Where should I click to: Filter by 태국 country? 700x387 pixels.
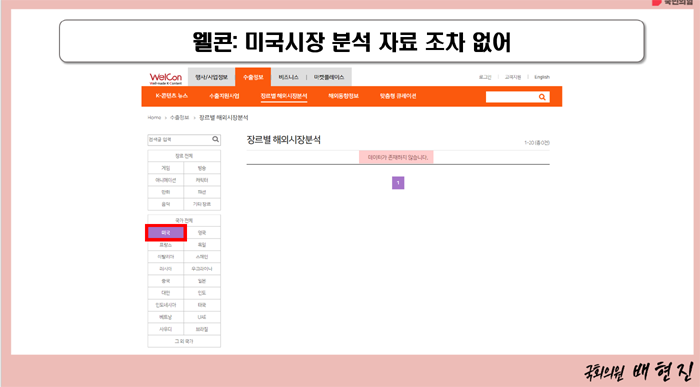click(202, 305)
